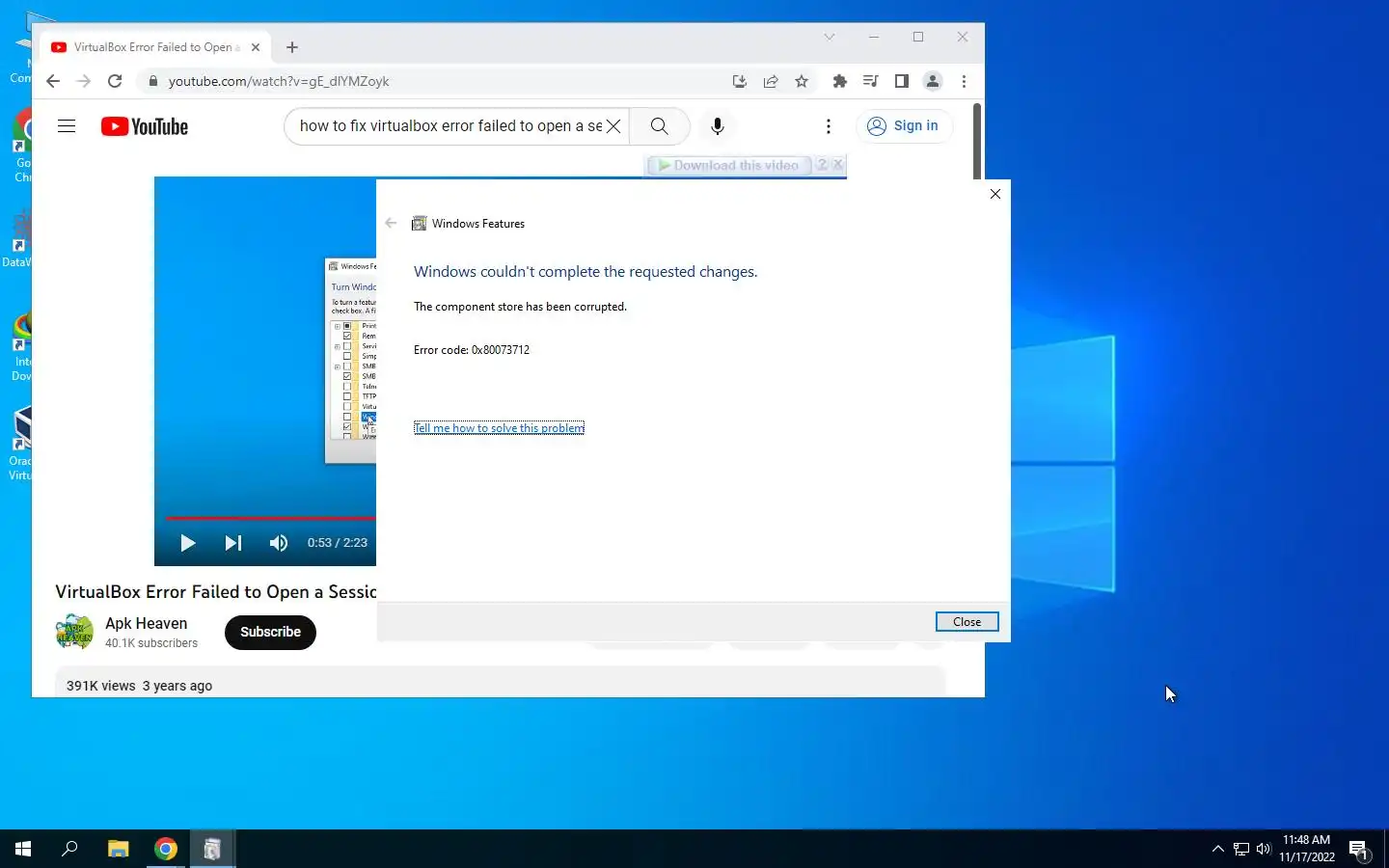Close the Windows Features error dialog
This screenshot has width=1389, height=868.
pyautogui.click(x=967, y=622)
